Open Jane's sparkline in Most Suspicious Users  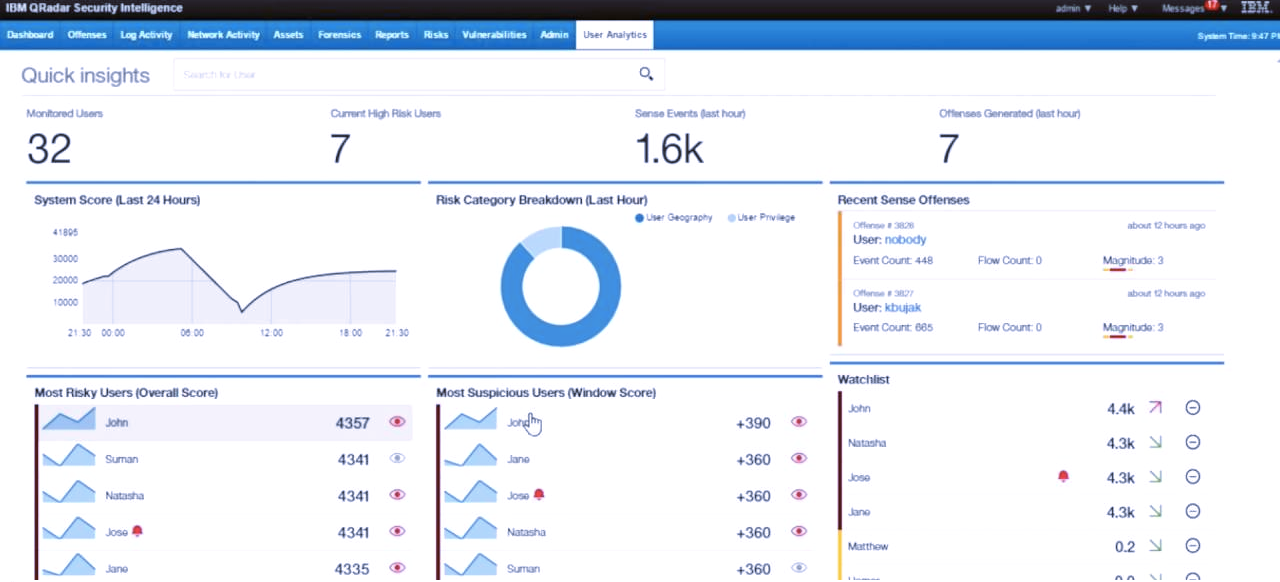click(470, 457)
